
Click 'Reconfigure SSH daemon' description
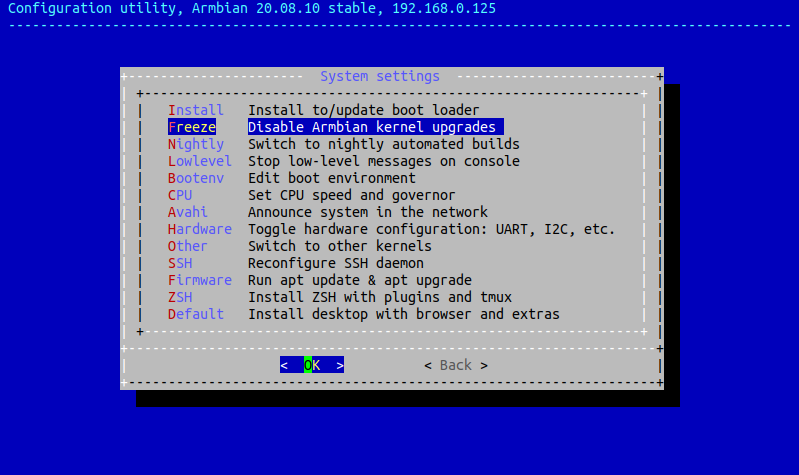(336, 263)
